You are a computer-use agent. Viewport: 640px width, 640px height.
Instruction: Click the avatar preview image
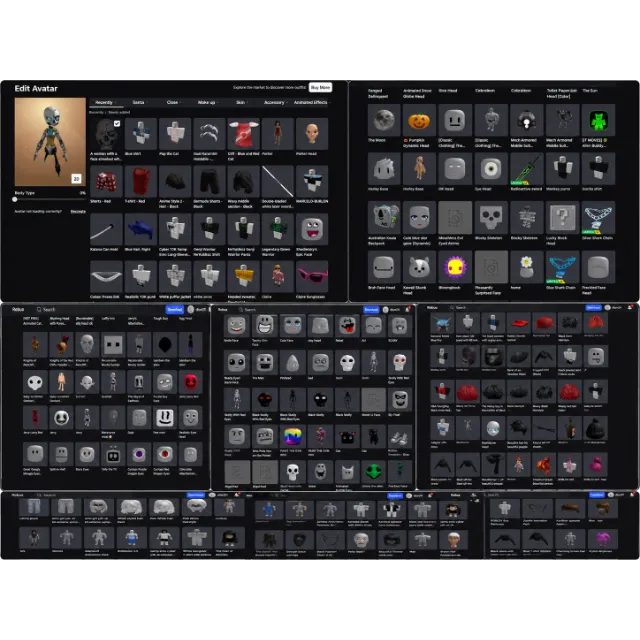(50, 142)
